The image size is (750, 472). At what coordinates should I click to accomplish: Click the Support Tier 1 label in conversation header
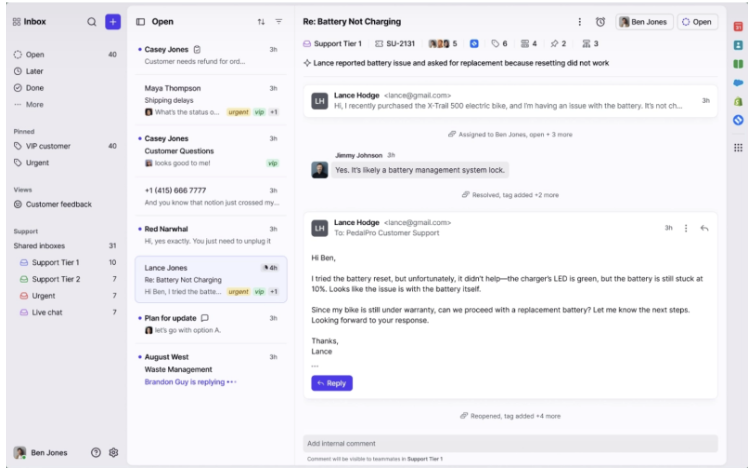tap(332, 44)
